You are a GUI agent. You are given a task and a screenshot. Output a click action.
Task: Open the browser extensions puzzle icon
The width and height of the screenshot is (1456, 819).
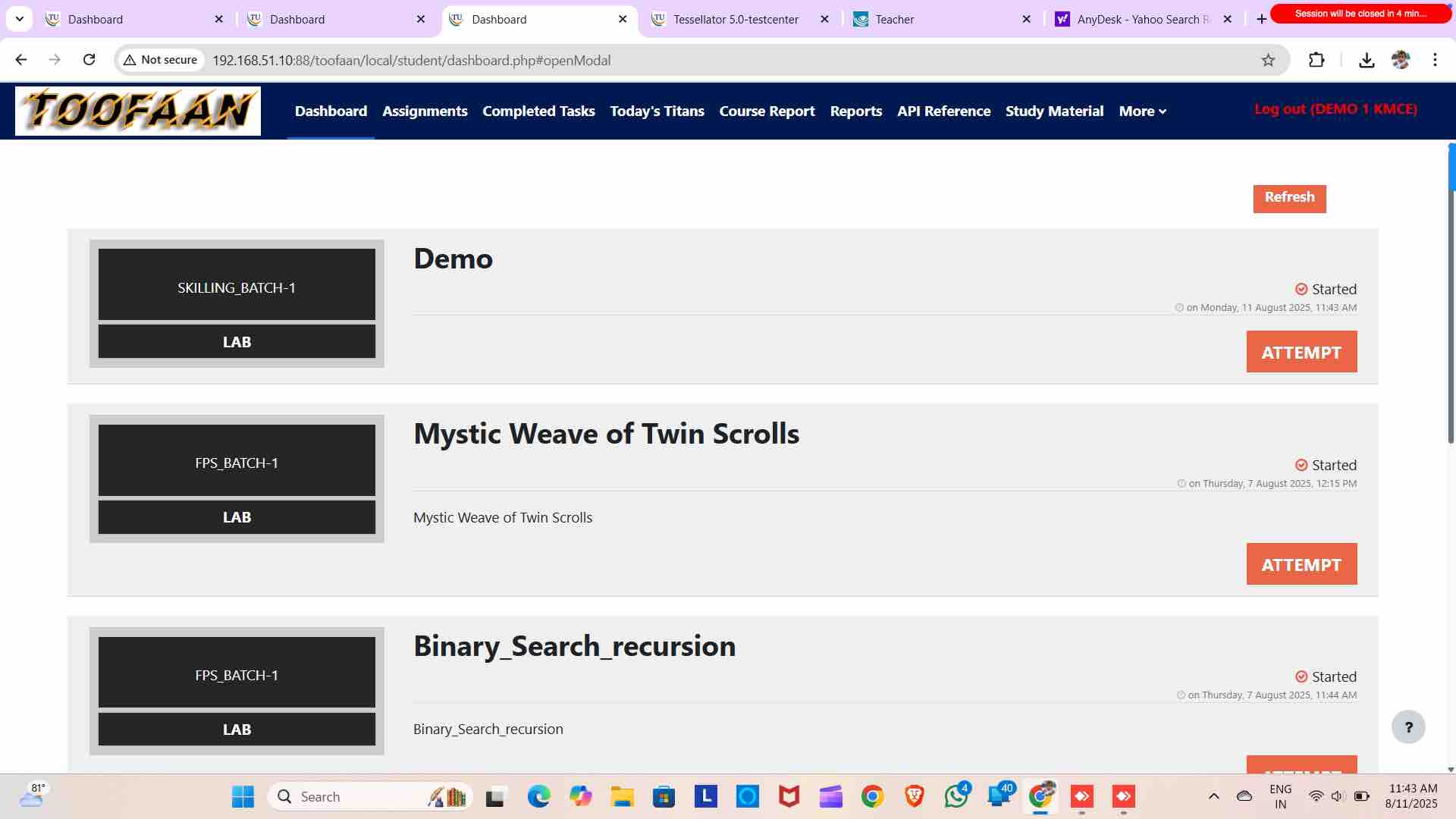pyautogui.click(x=1316, y=60)
